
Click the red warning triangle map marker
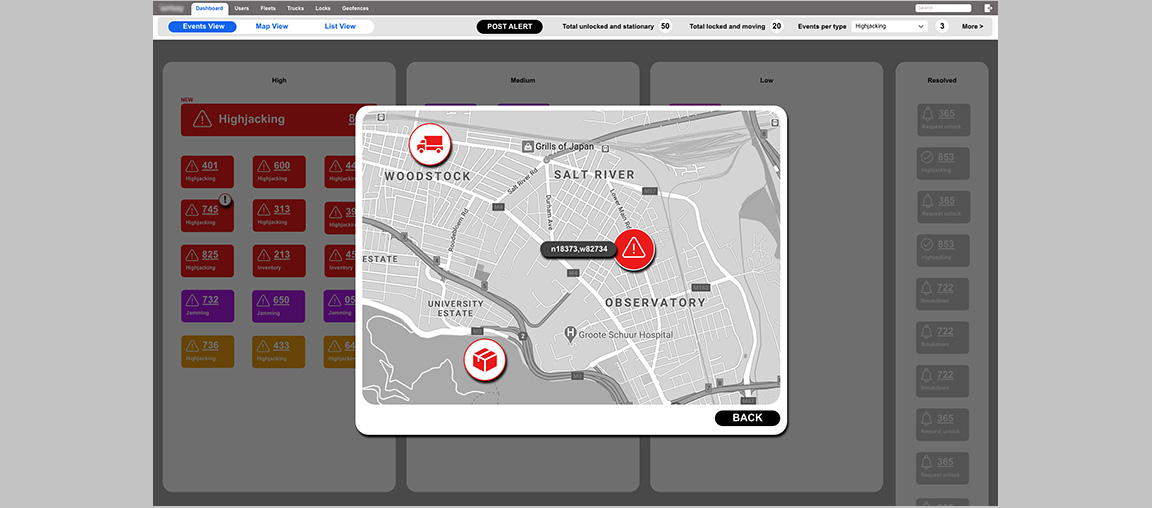[x=633, y=249]
